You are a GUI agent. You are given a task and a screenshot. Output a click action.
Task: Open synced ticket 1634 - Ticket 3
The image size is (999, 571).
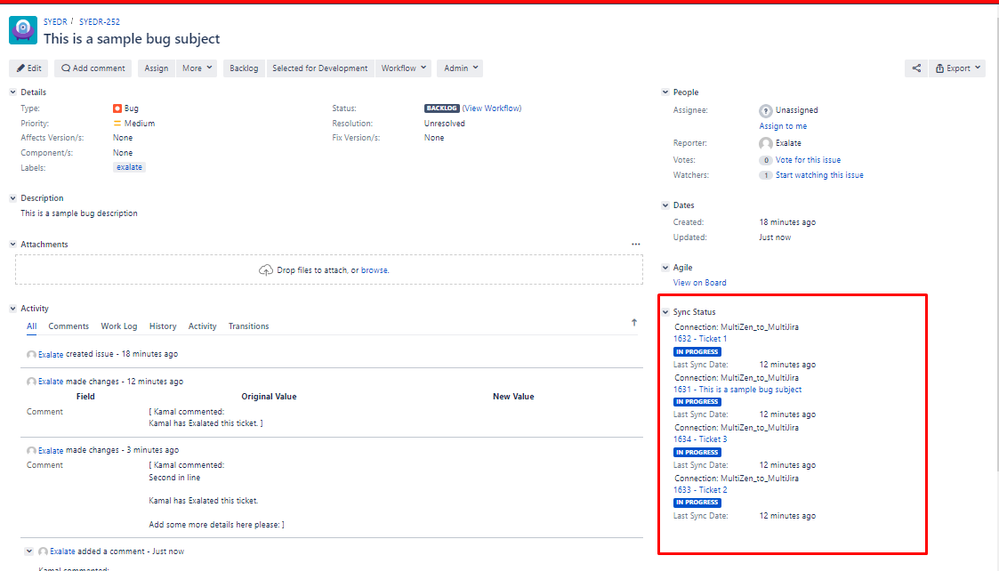pyautogui.click(x=700, y=440)
